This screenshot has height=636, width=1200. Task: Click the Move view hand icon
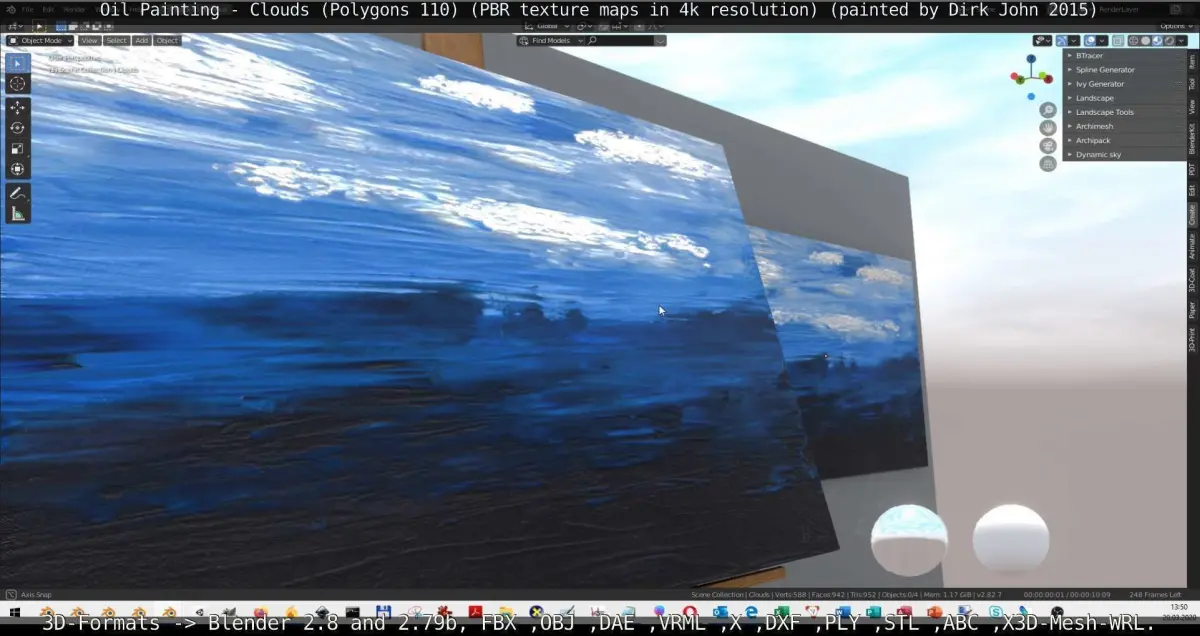(1048, 128)
